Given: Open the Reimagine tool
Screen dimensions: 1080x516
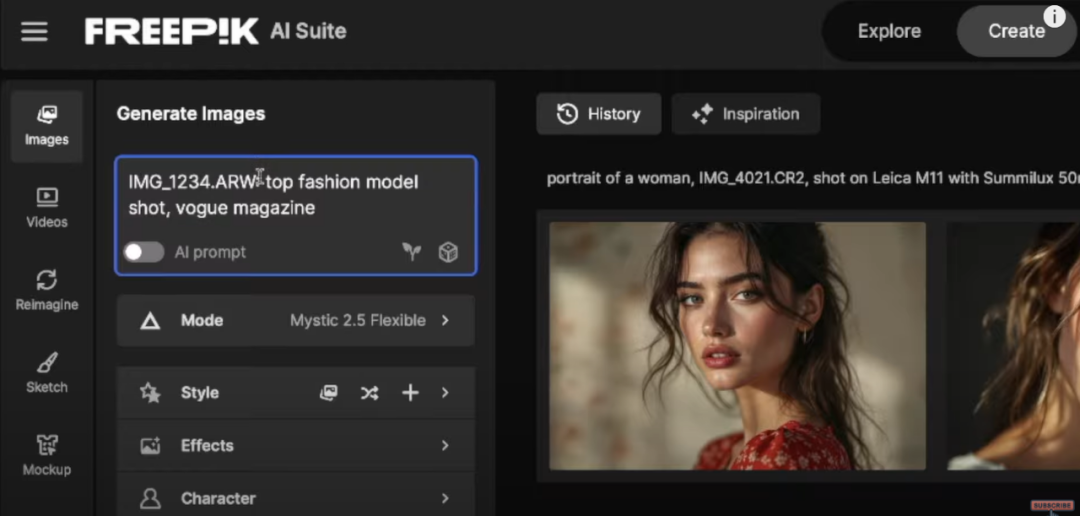Looking at the screenshot, I should coord(47,291).
